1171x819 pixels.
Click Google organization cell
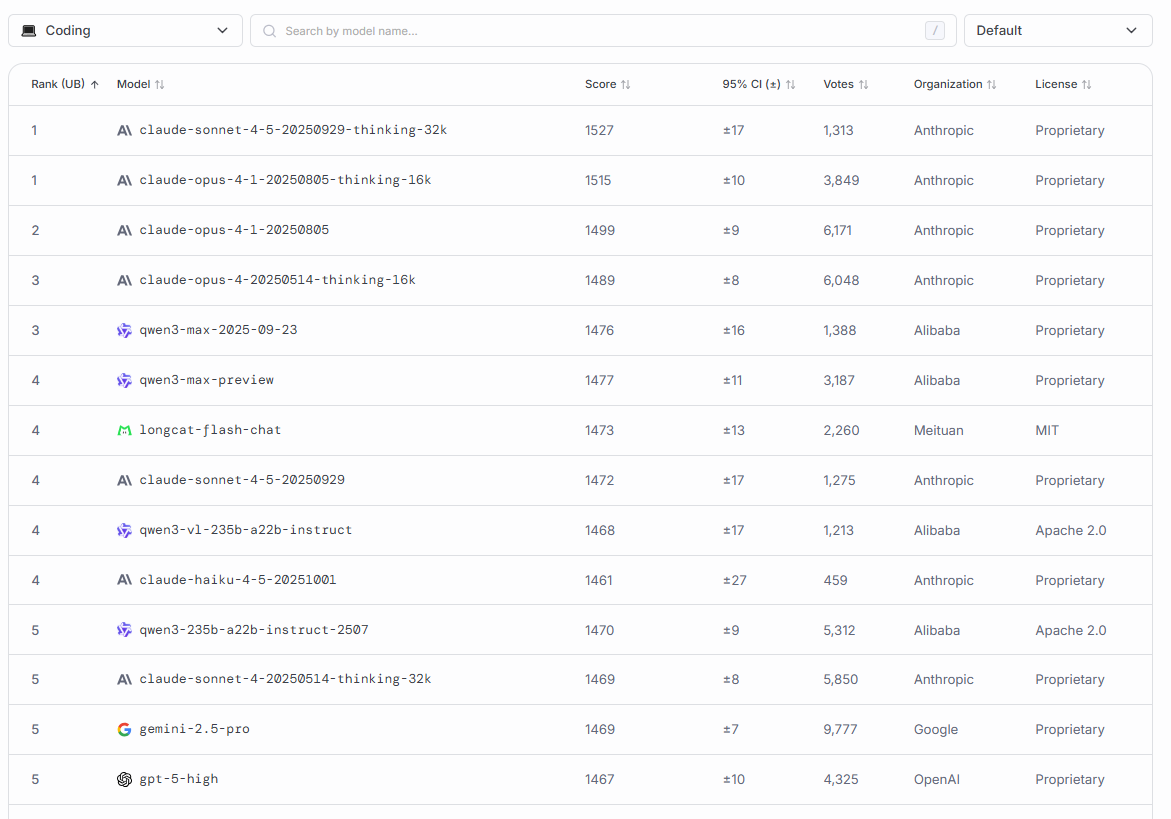click(936, 729)
